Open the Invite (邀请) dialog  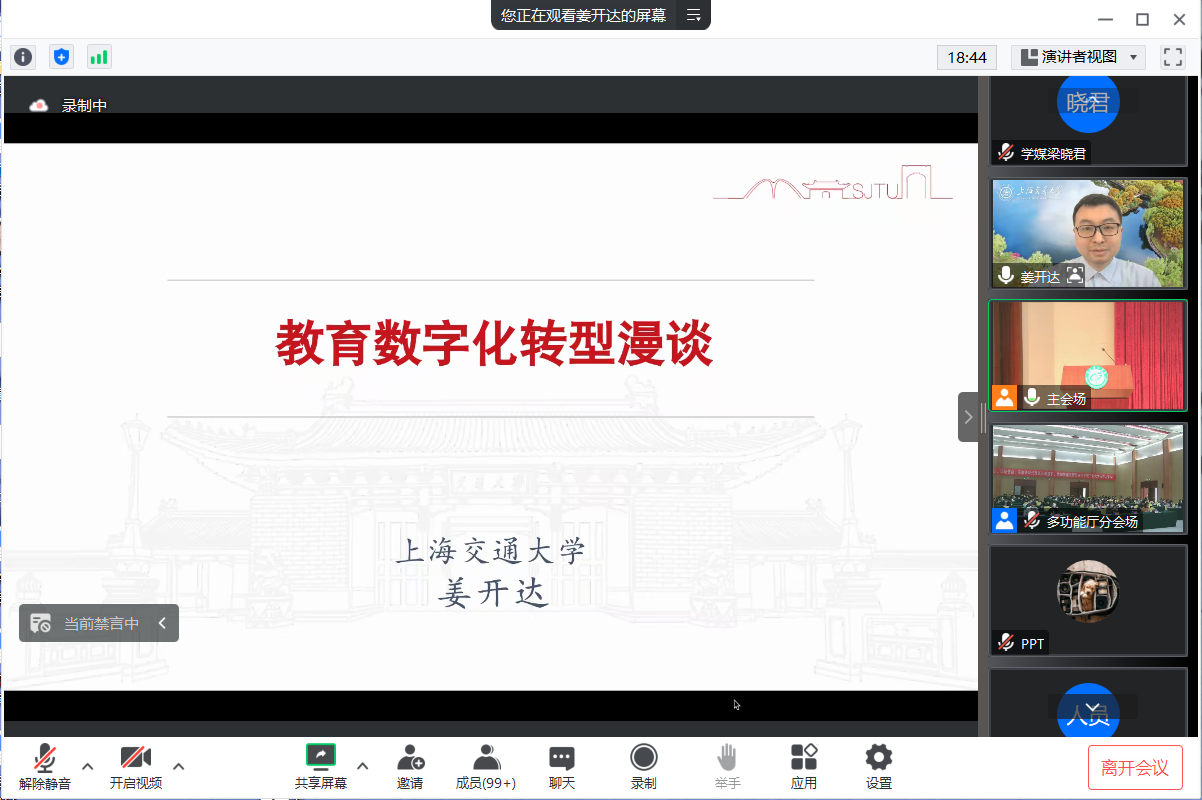tap(410, 767)
